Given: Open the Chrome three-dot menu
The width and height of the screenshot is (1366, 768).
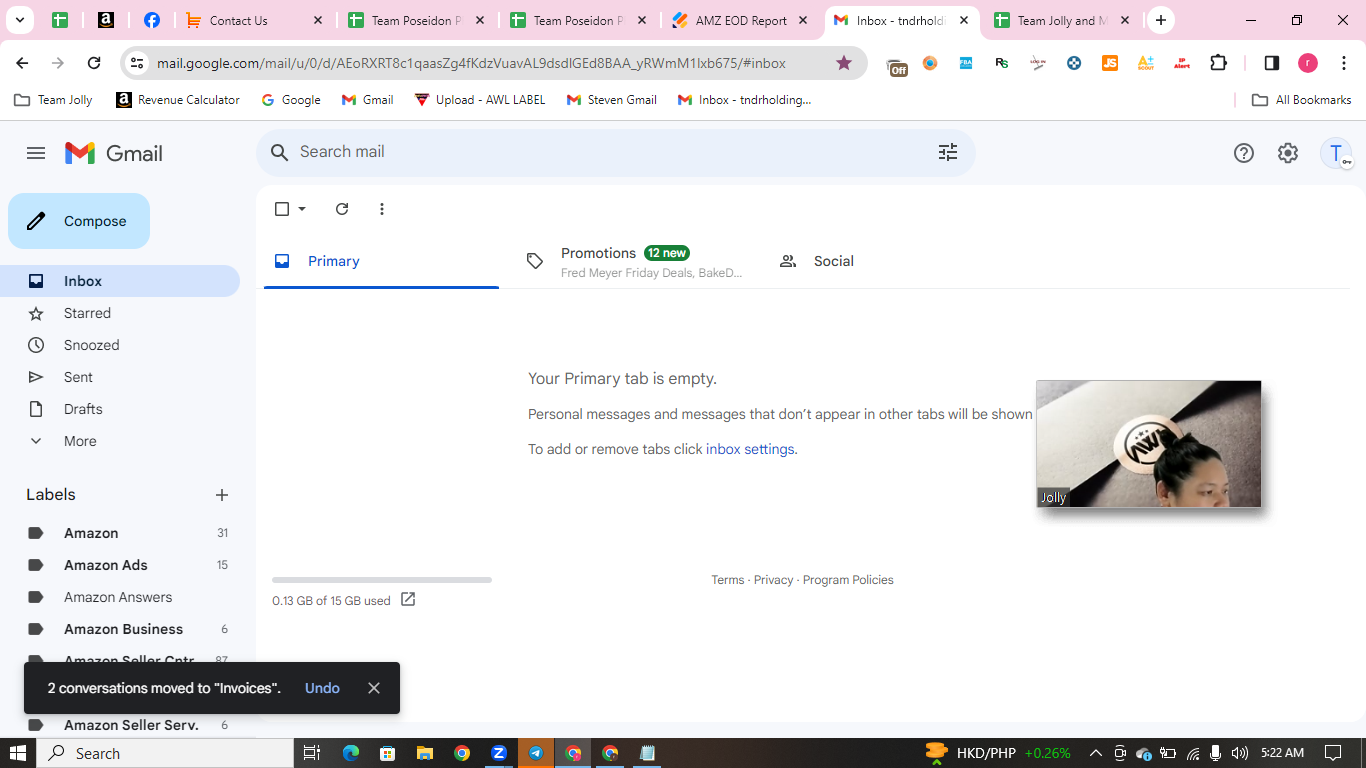Looking at the screenshot, I should (x=1344, y=63).
